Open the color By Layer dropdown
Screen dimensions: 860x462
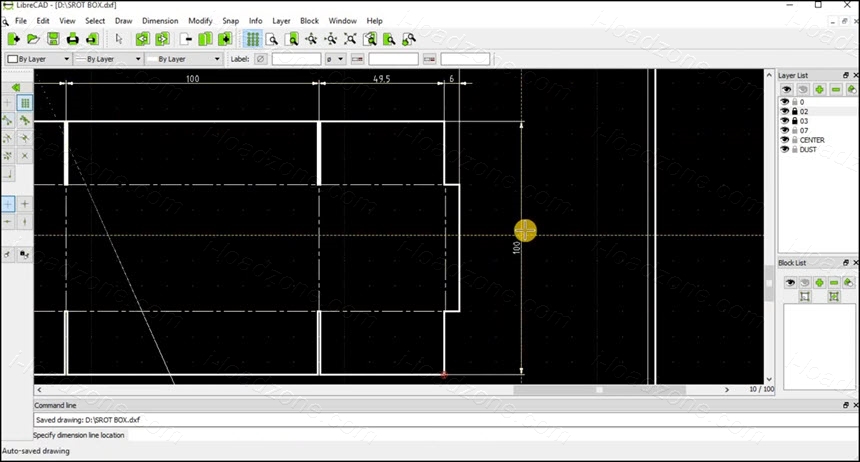38,59
